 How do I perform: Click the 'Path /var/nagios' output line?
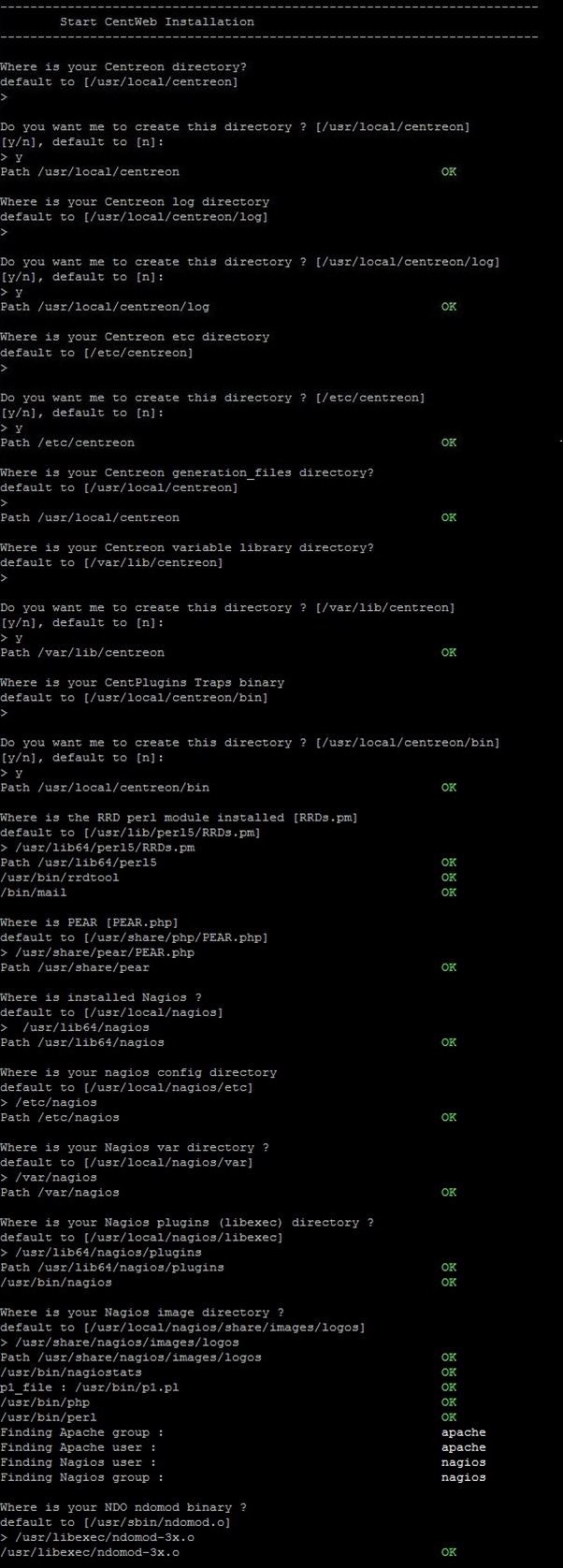tap(60, 1192)
